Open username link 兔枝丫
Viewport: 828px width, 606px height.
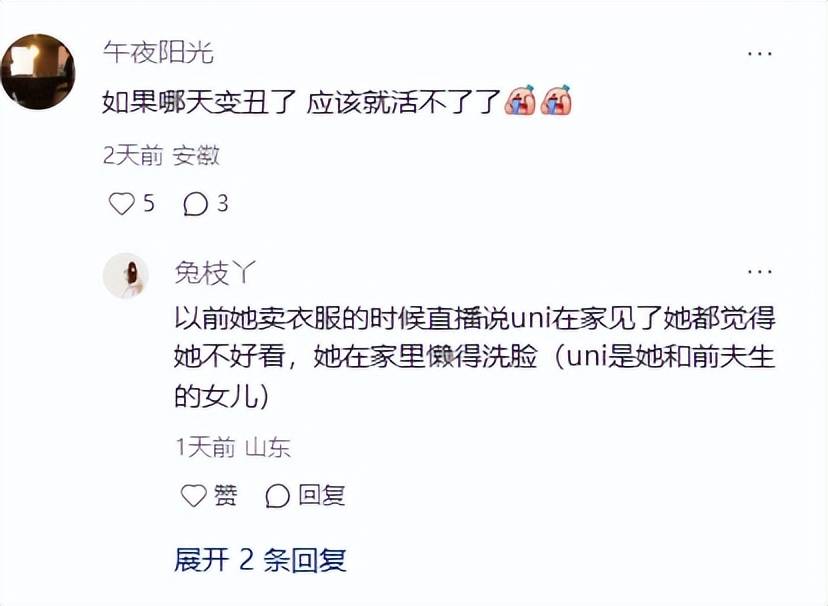[215, 273]
